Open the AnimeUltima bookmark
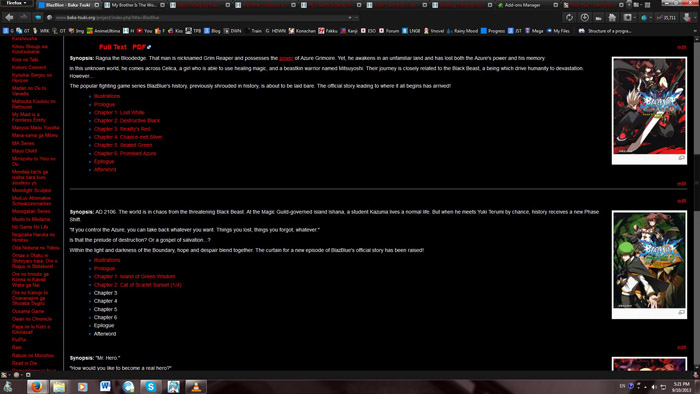The width and height of the screenshot is (700, 394). point(104,31)
